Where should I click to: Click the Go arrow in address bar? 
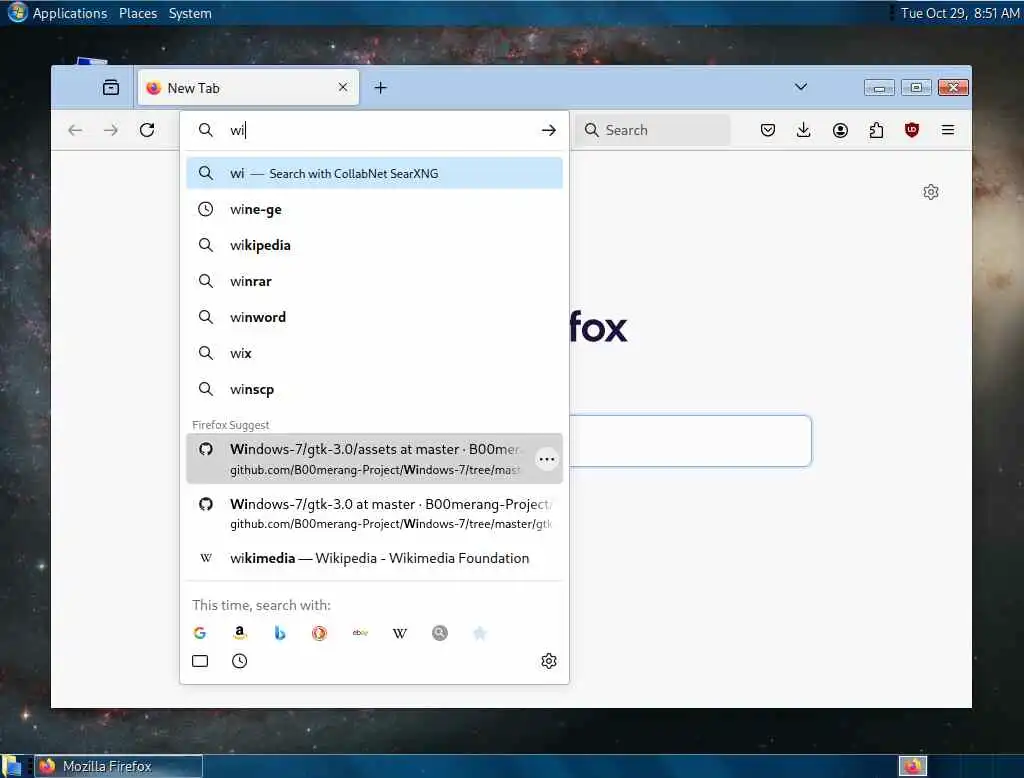tap(549, 130)
